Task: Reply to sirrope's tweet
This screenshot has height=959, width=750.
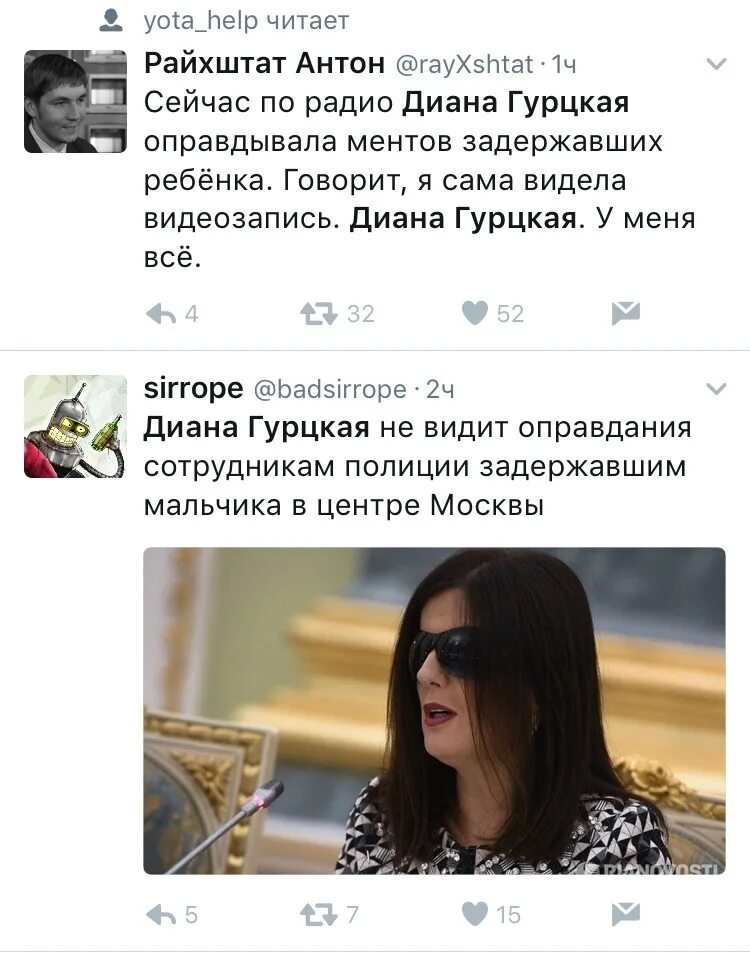Action: [x=161, y=915]
